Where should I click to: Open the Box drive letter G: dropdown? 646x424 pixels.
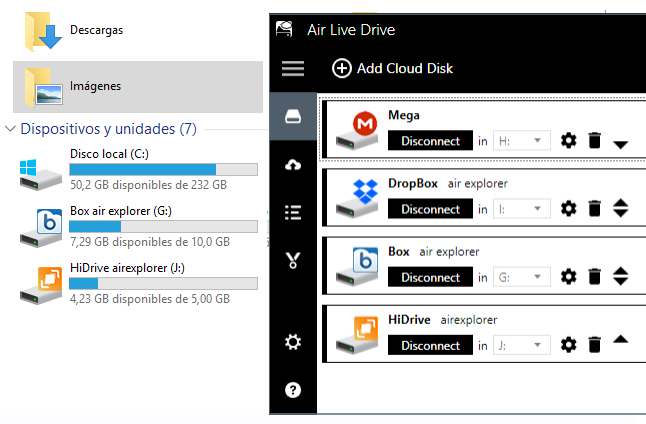point(522,277)
